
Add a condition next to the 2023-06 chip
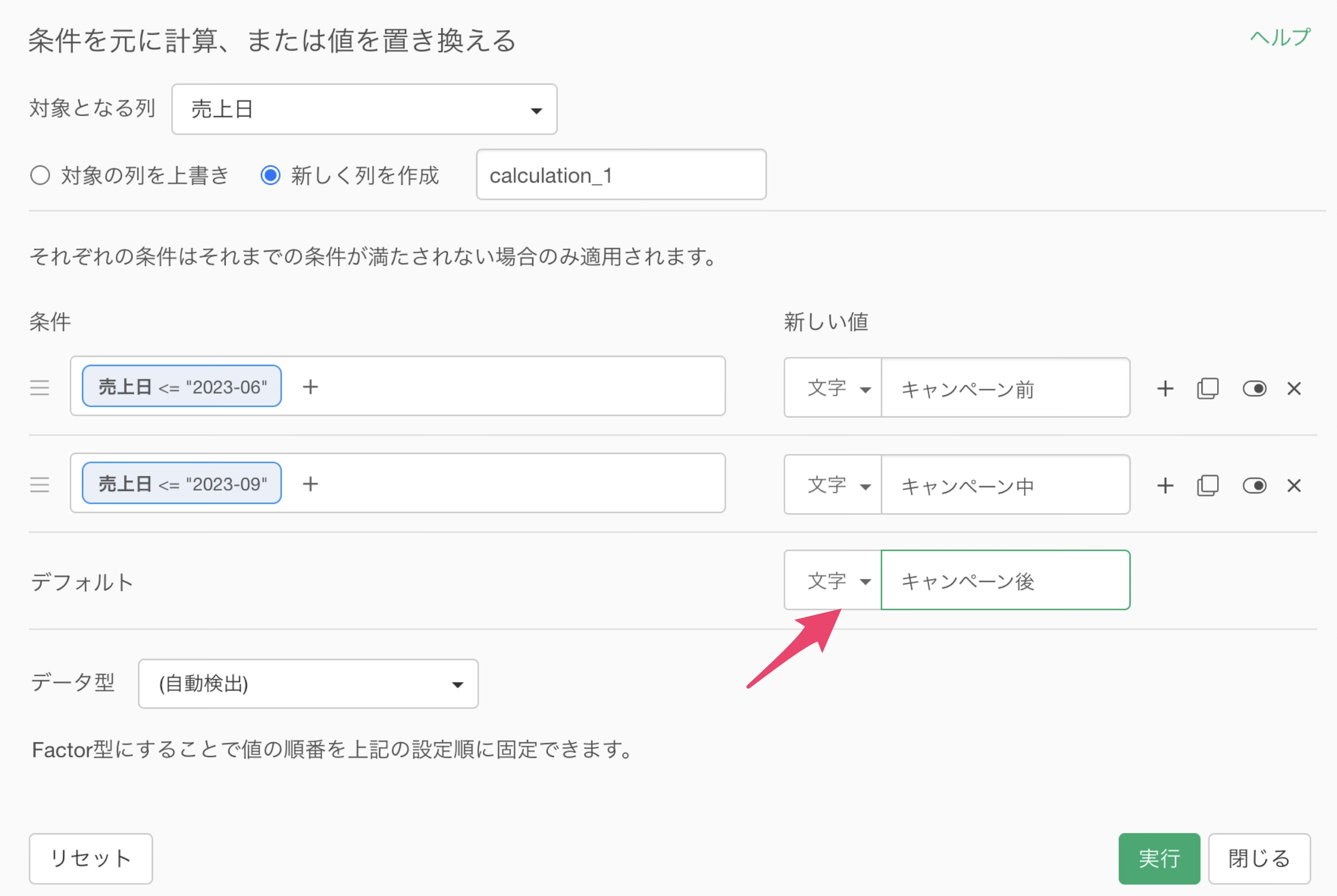tap(310, 387)
